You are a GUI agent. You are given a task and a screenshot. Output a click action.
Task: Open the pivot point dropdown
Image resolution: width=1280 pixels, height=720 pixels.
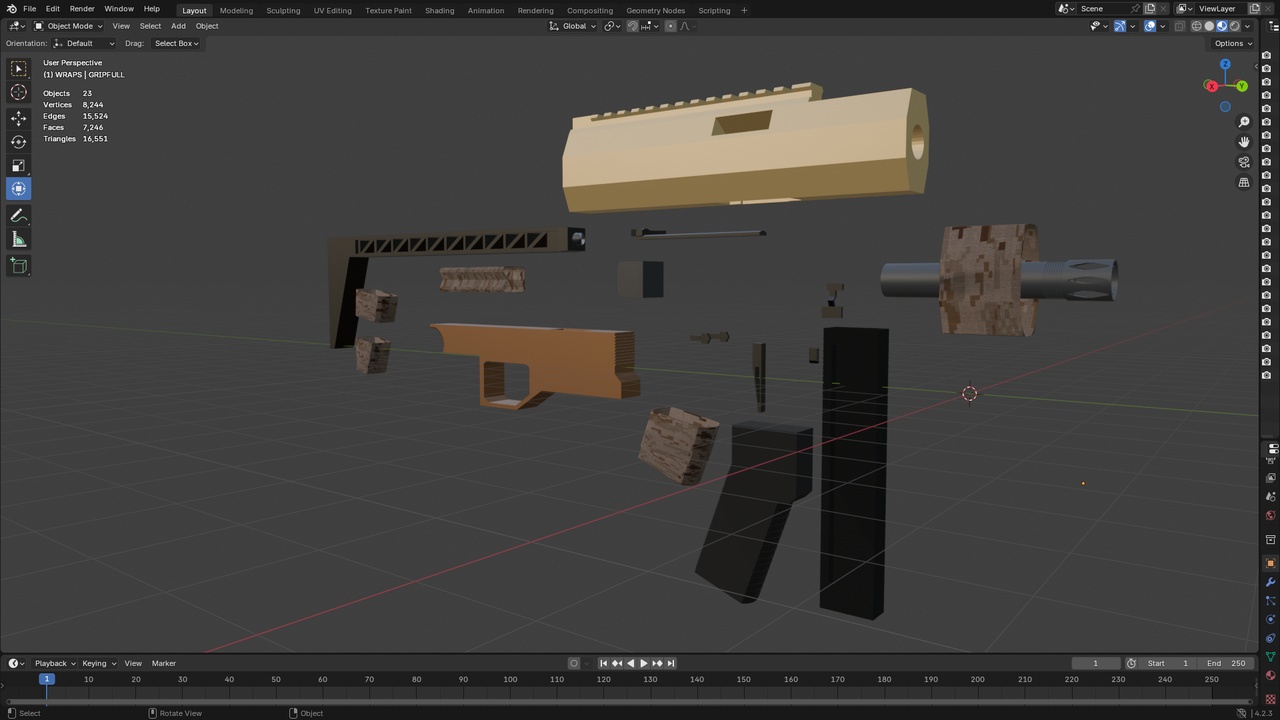click(612, 26)
